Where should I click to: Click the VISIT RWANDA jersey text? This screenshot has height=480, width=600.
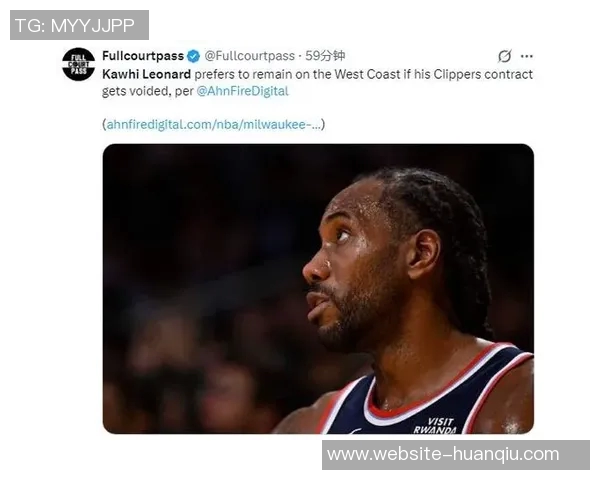pos(435,426)
